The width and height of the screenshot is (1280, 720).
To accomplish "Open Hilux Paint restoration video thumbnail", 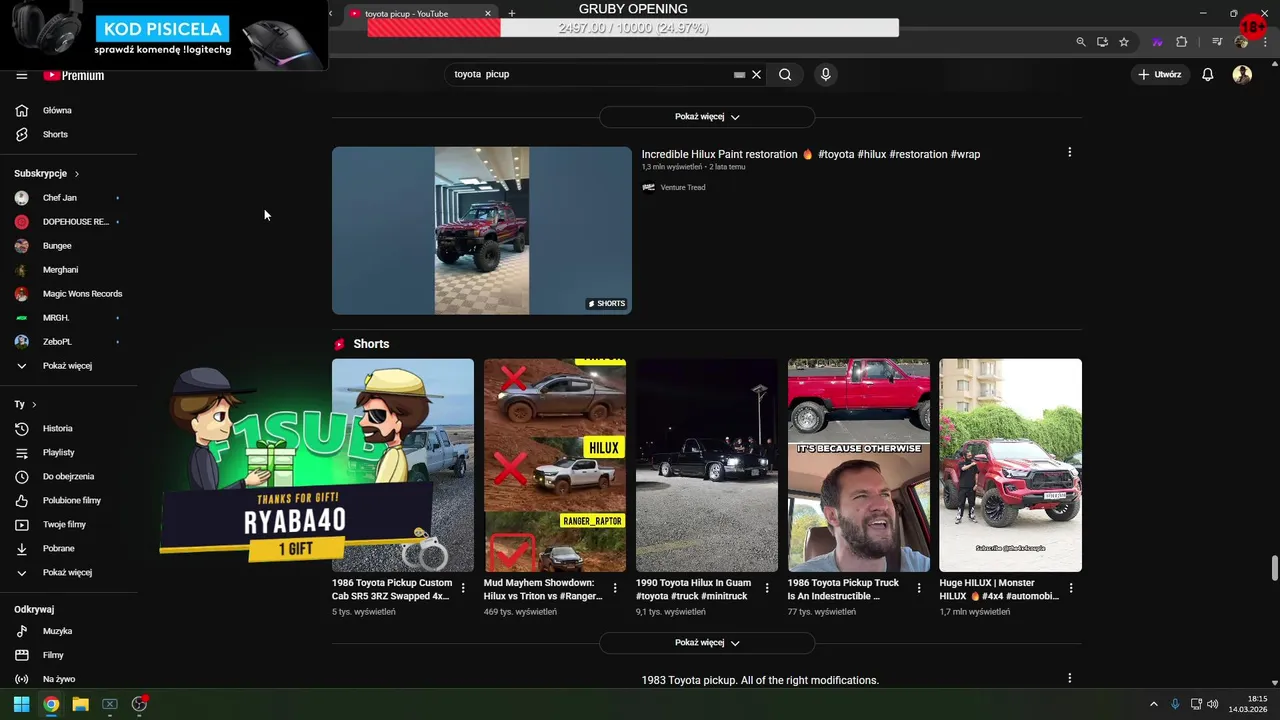I will (482, 231).
